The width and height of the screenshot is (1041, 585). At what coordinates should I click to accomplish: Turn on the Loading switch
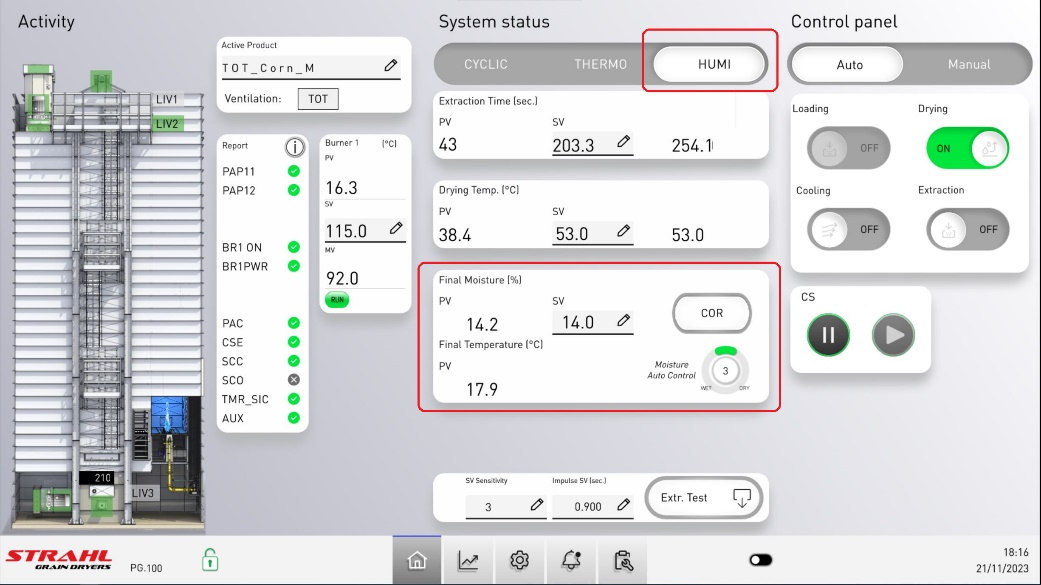[x=849, y=148]
